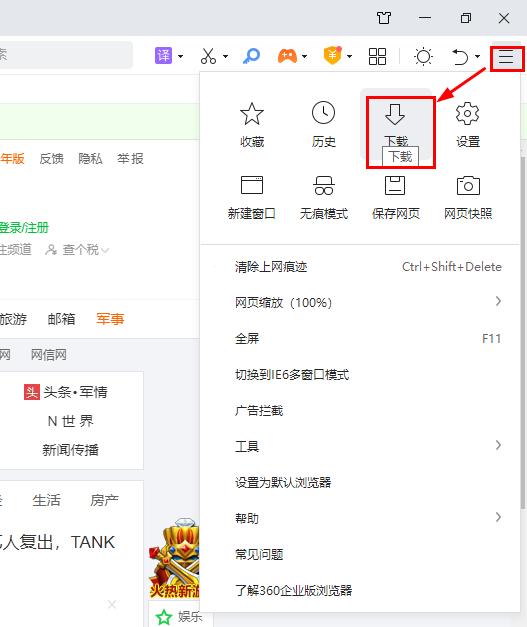
Task: Click the 反馈 feedback link
Action: pyautogui.click(x=52, y=159)
